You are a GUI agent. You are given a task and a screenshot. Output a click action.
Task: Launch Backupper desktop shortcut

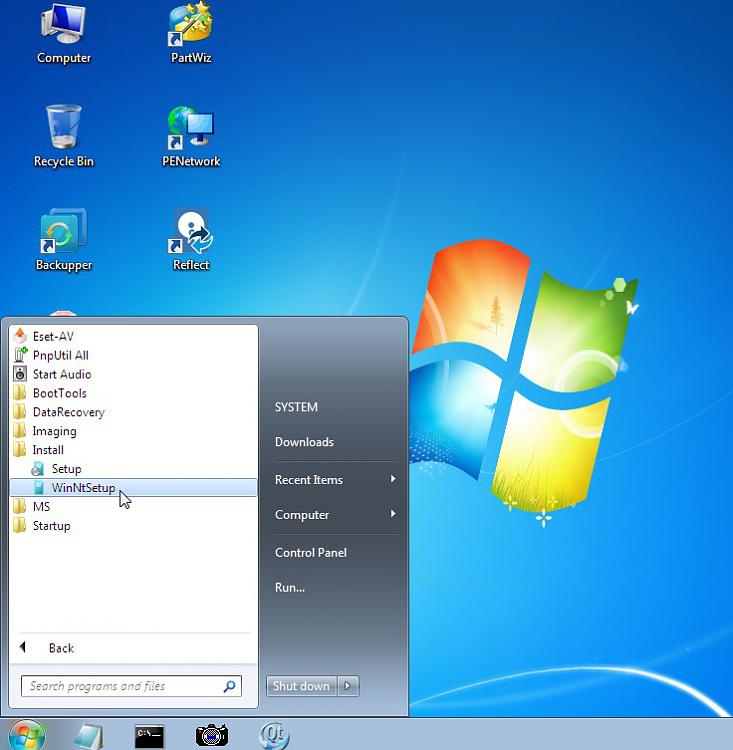63,240
